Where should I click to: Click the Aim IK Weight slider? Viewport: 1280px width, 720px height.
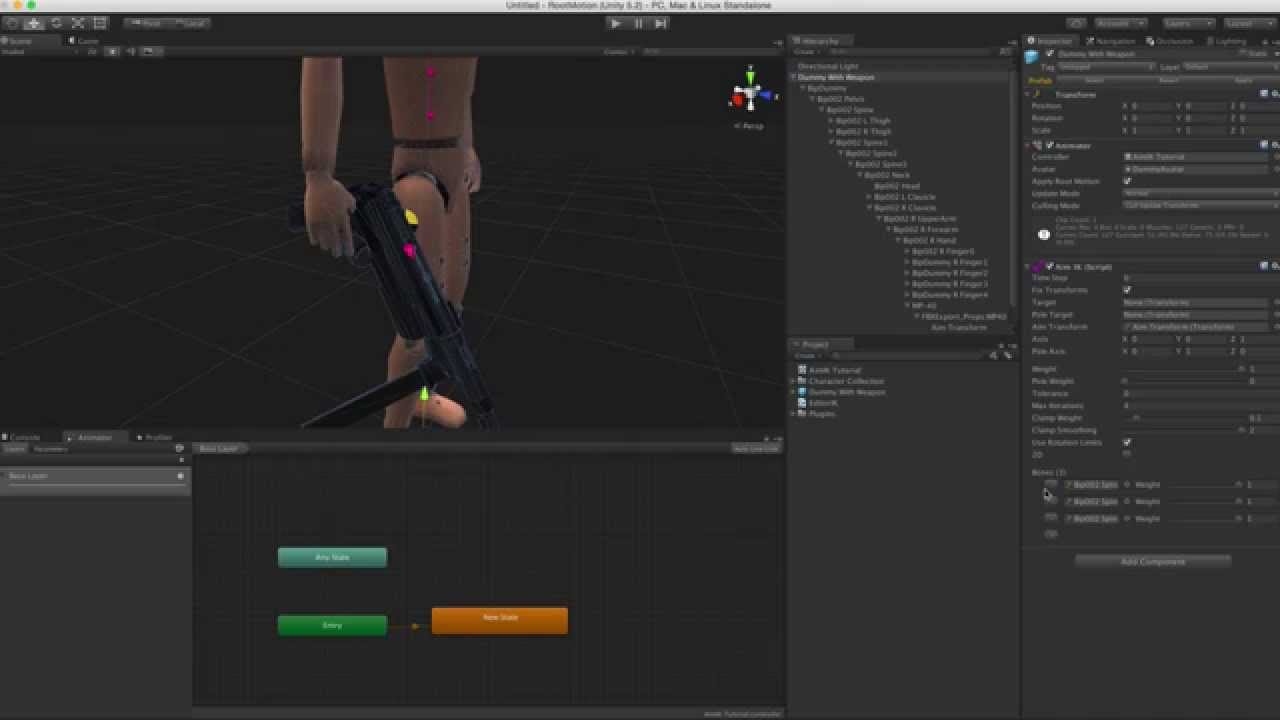coord(1183,369)
